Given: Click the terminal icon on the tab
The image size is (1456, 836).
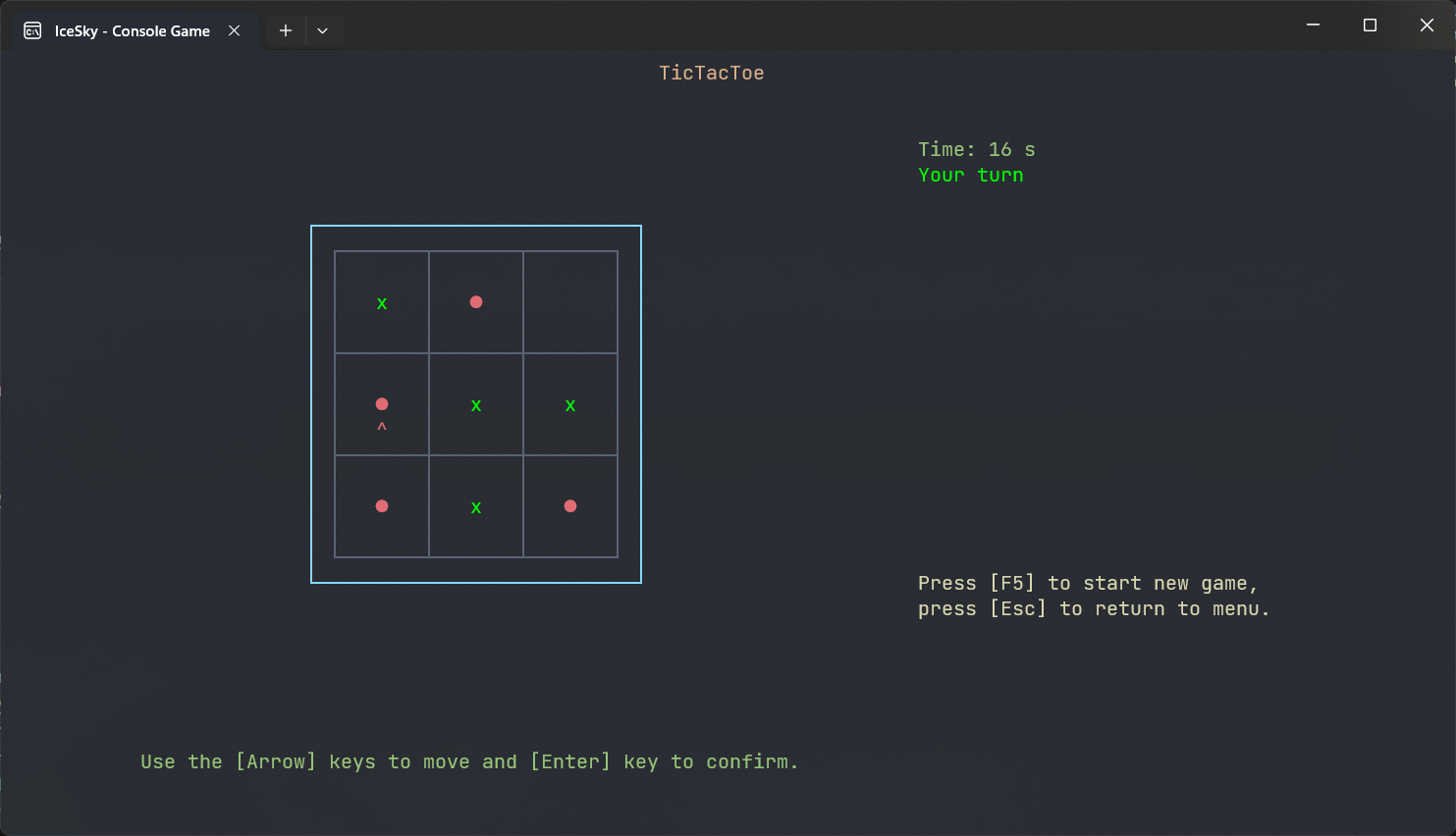Looking at the screenshot, I should (x=33, y=30).
